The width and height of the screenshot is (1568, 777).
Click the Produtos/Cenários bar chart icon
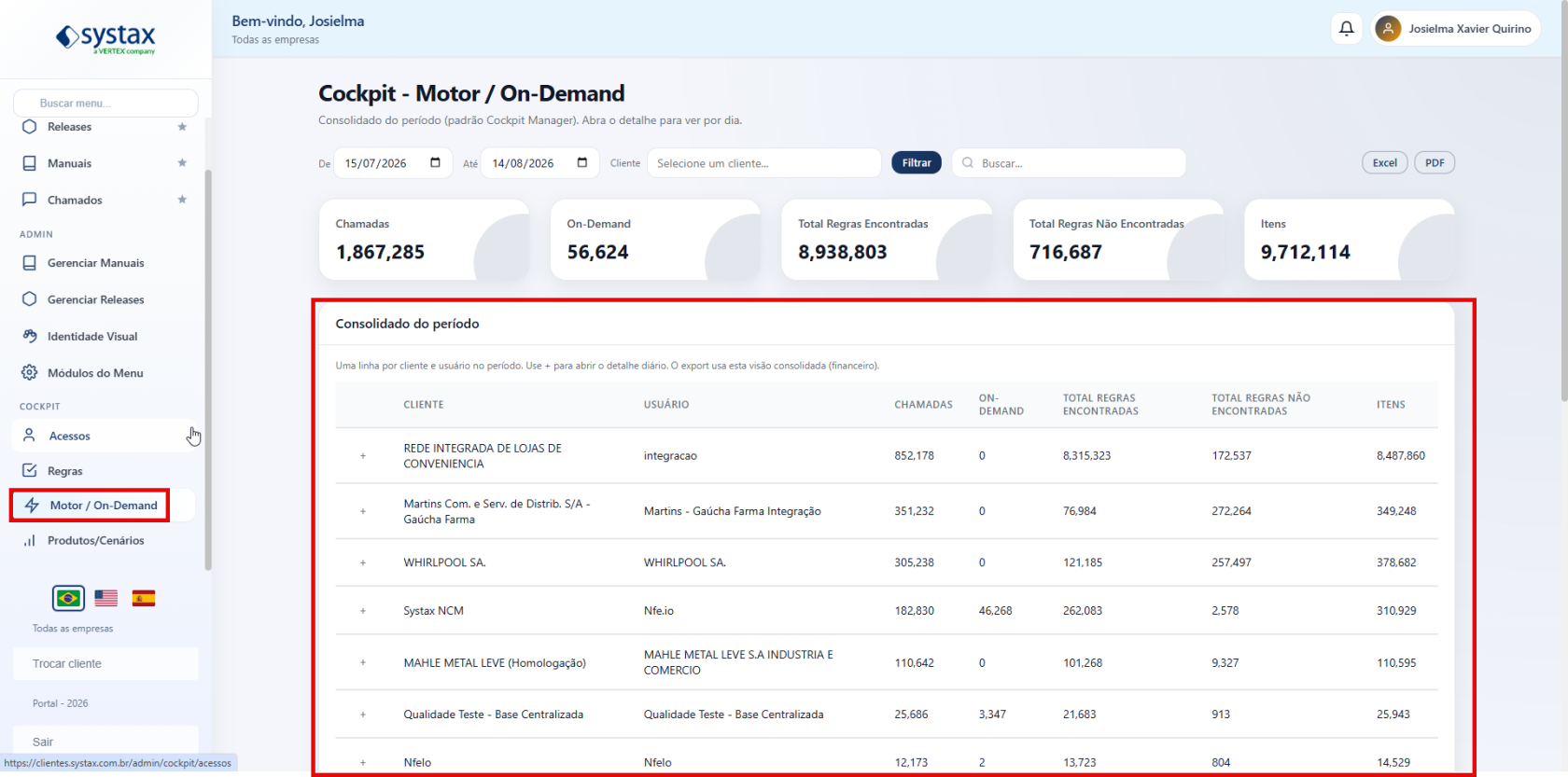click(29, 540)
